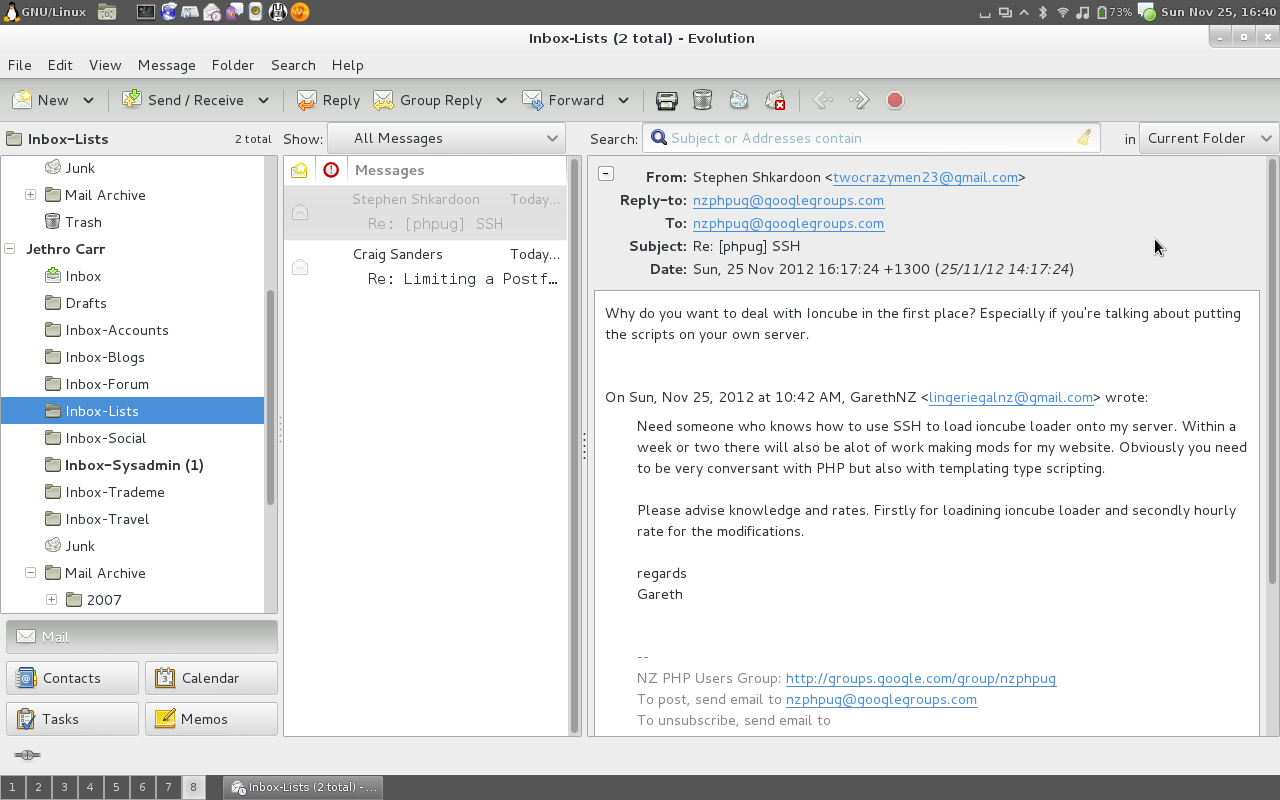The width and height of the screenshot is (1280, 800).
Task: Collapse the message headers with the minus button
Action: [606, 173]
